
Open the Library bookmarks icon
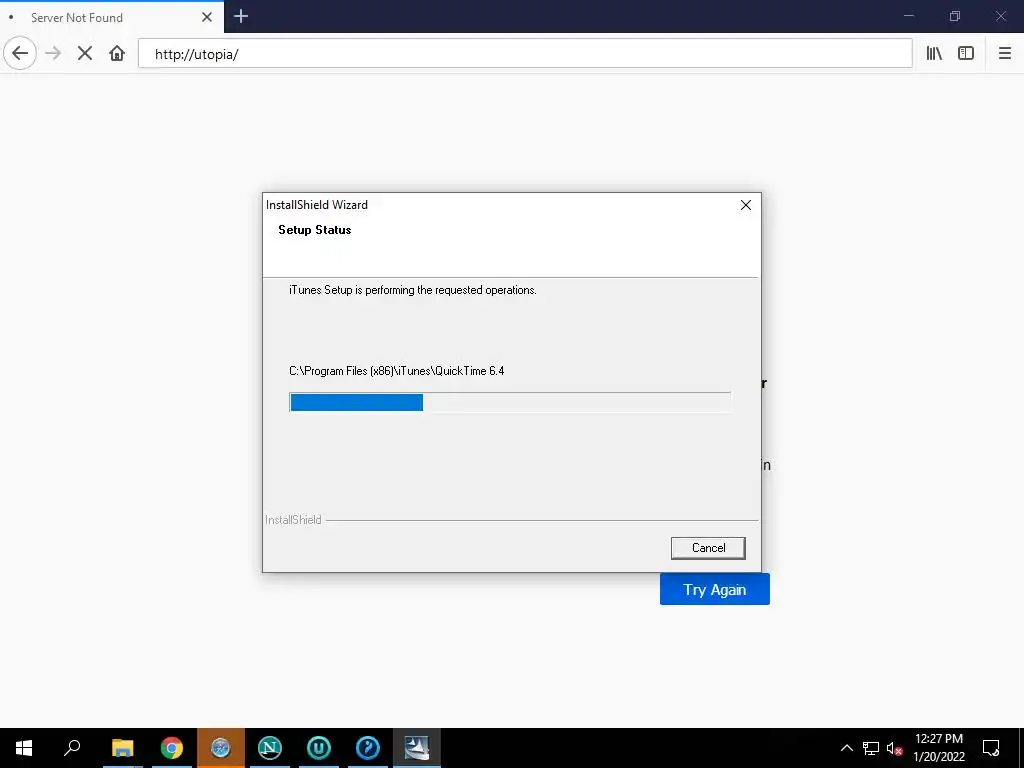(934, 54)
